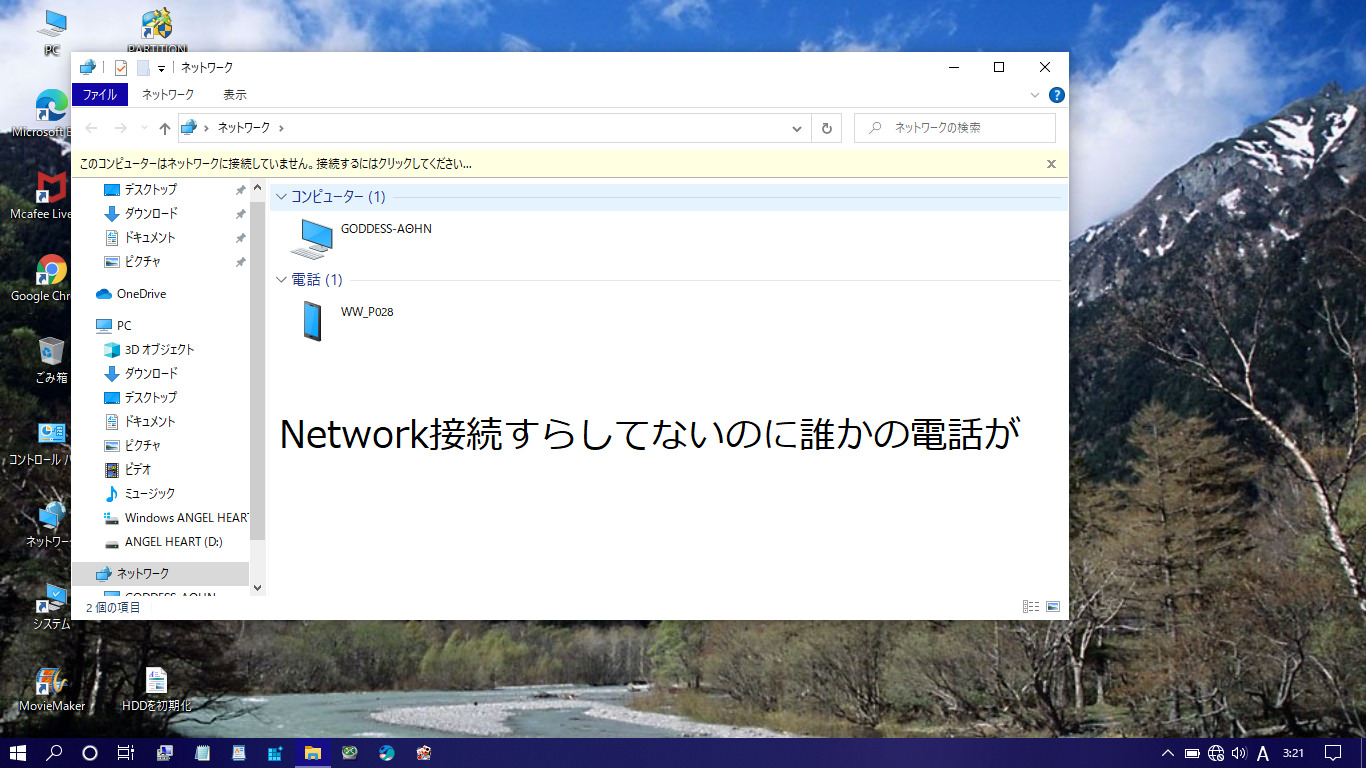Dismiss the yellow notification bar

point(1051,163)
